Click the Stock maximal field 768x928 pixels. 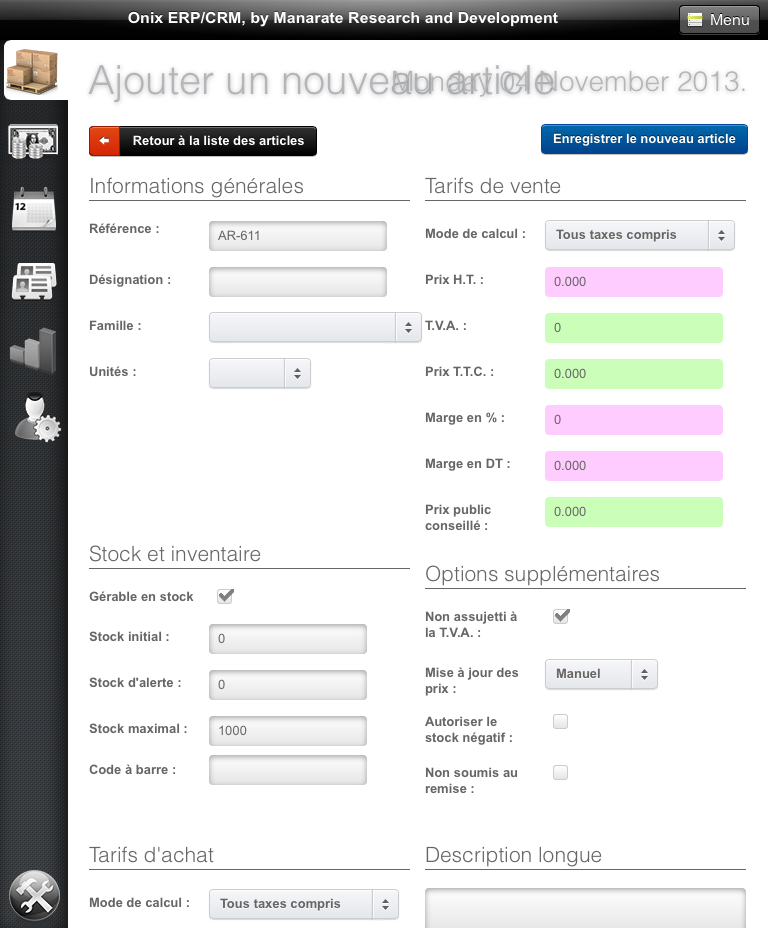(288, 731)
